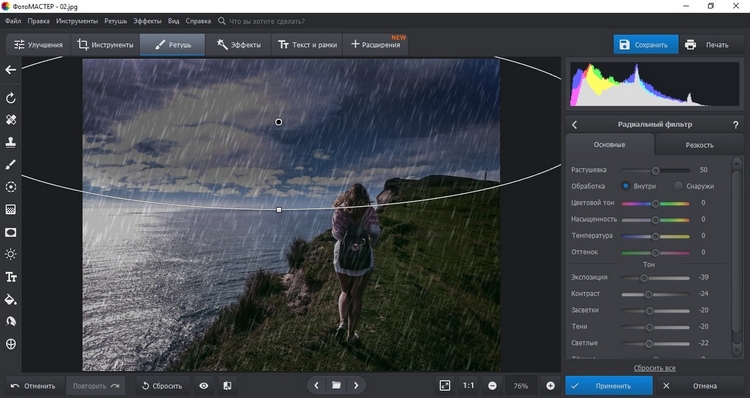Select the paint bucket fill tool
Viewport: 750px width, 398px height.
click(11, 300)
